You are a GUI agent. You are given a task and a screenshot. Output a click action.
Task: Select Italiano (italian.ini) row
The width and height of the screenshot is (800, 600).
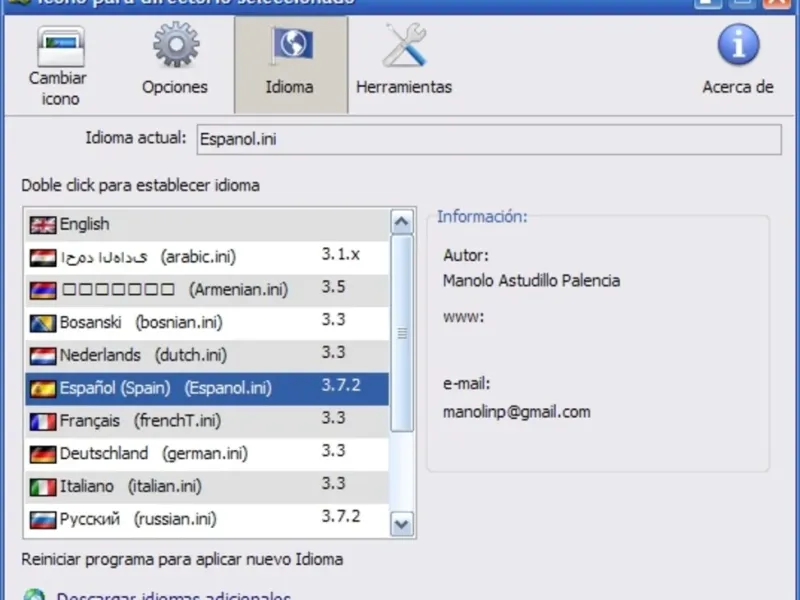pos(207,486)
